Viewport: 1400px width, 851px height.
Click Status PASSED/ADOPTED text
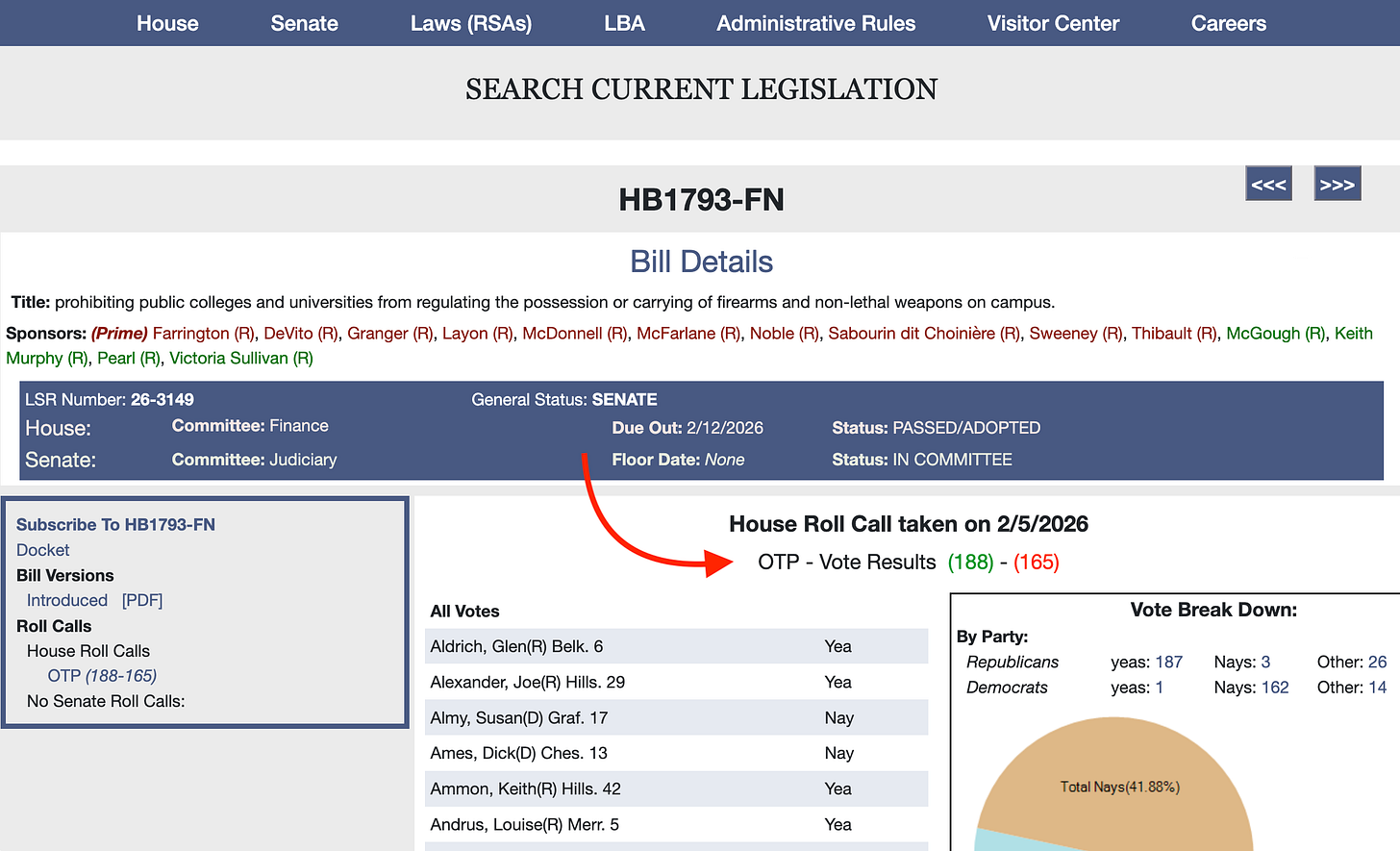click(x=936, y=428)
